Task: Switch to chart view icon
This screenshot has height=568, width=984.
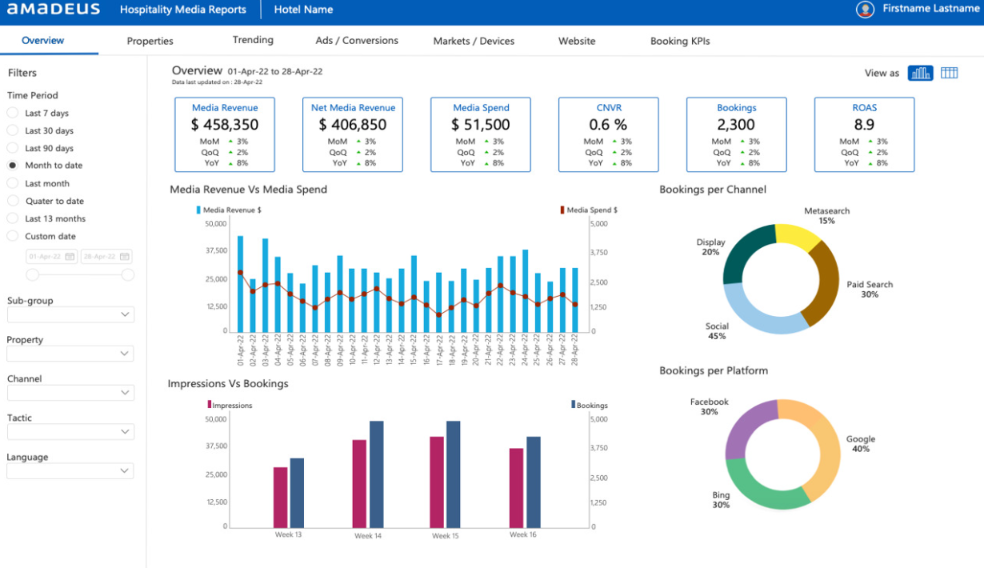Action: tap(920, 73)
